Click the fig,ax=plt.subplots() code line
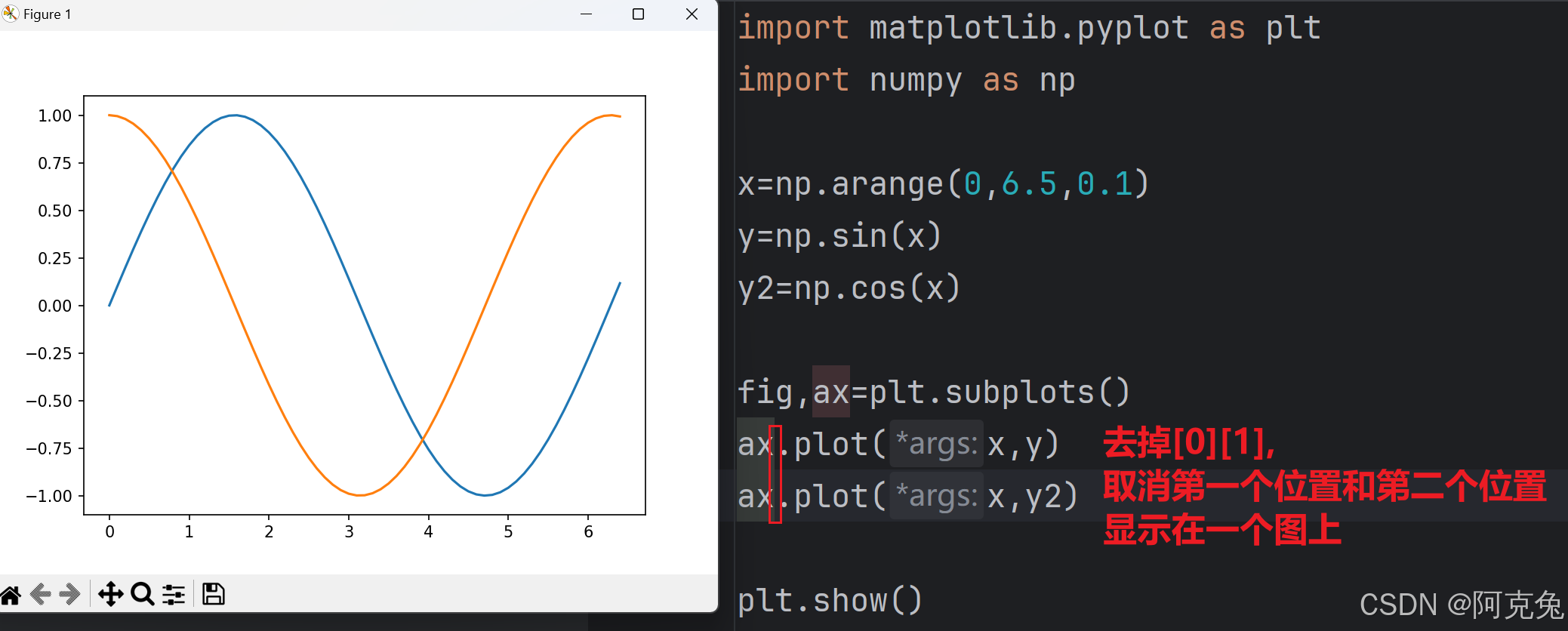 [x=934, y=392]
